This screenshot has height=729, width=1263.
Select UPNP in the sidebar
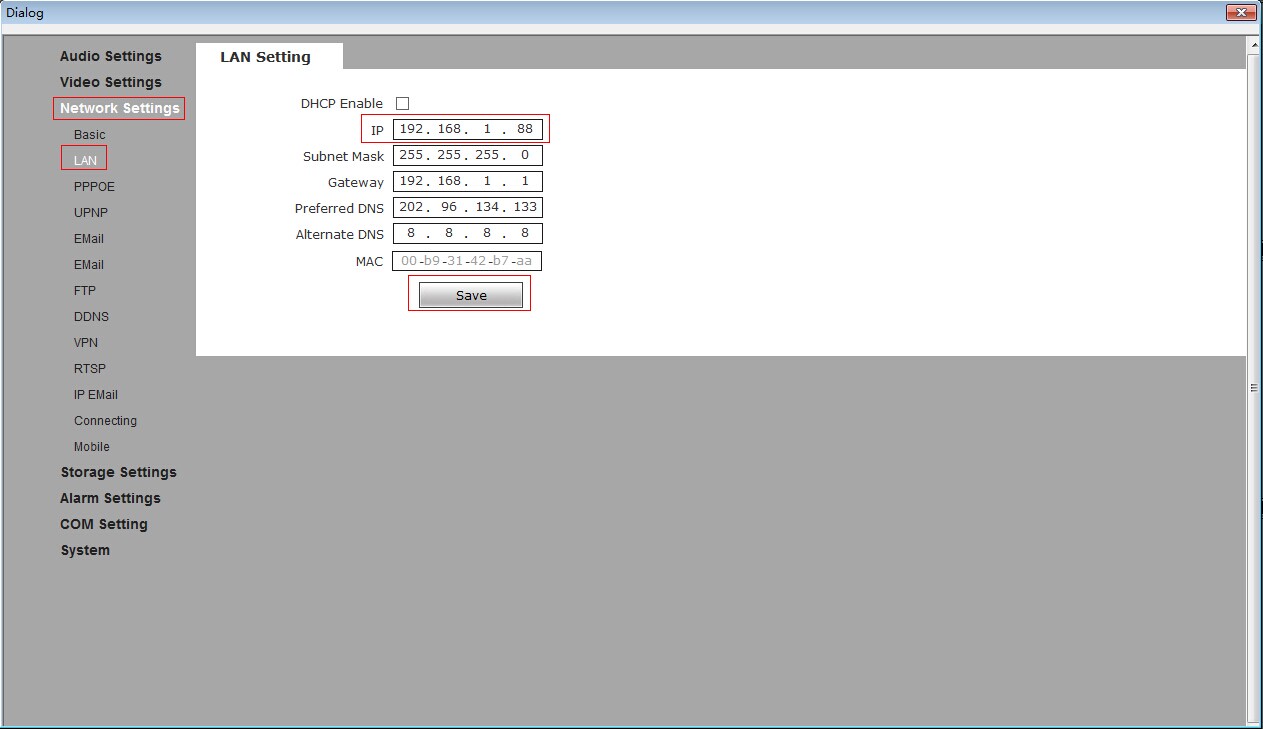(90, 212)
